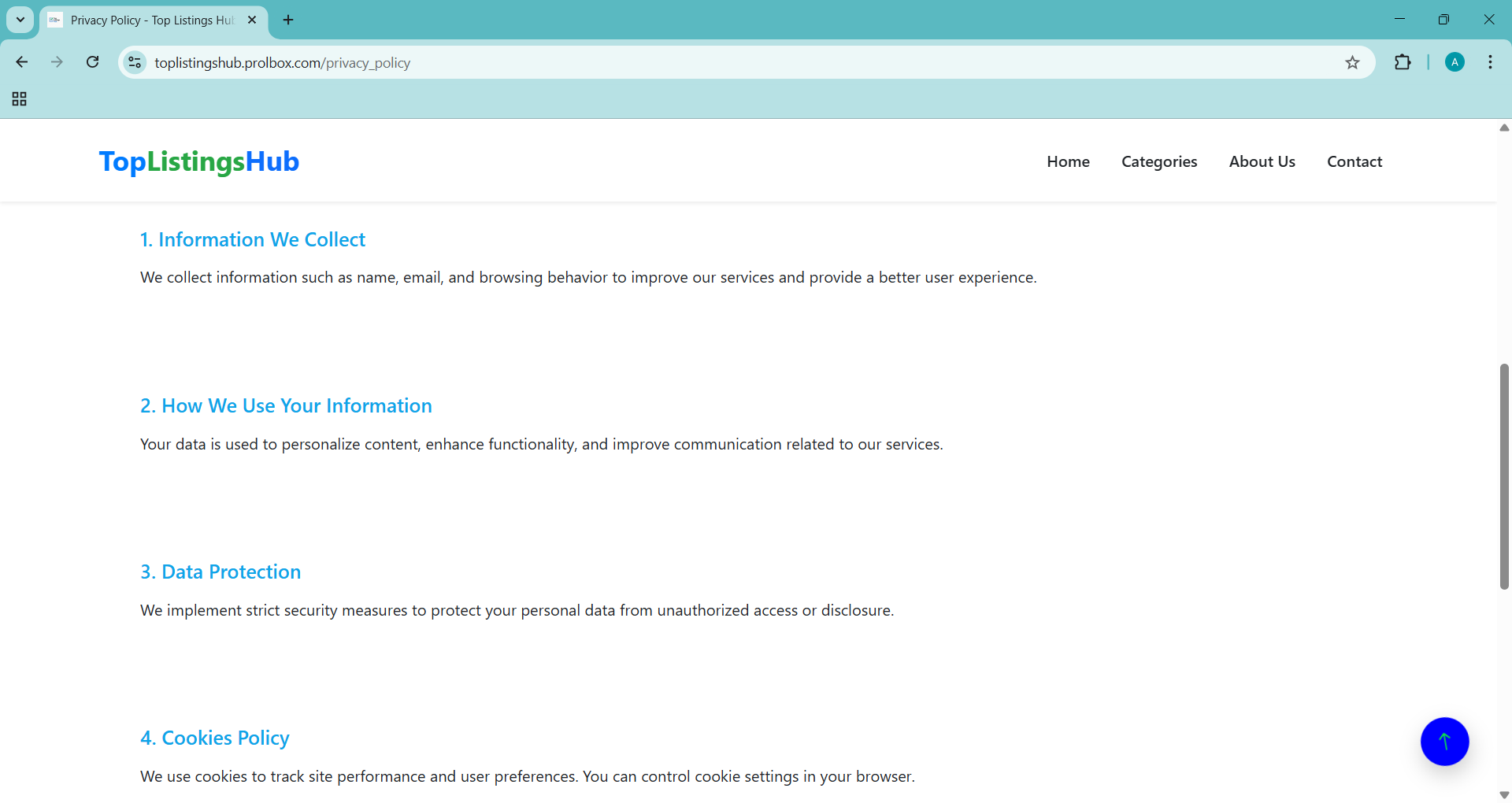Click the blue scroll-to-top arrow button
The image size is (1512, 803).
tap(1444, 742)
